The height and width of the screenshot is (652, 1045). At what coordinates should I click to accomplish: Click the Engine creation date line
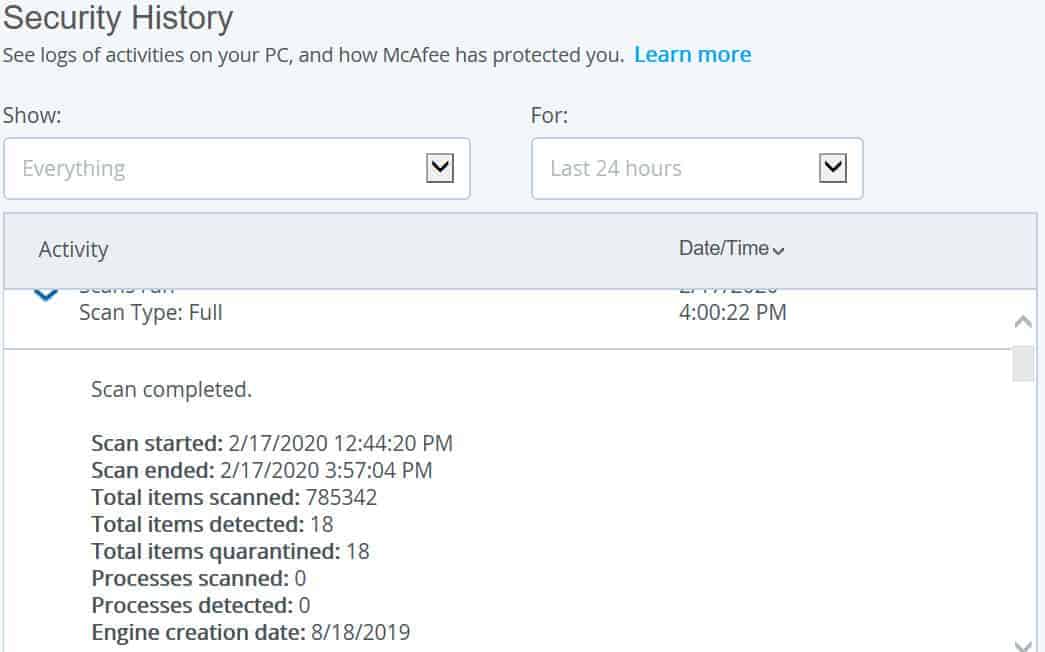251,632
